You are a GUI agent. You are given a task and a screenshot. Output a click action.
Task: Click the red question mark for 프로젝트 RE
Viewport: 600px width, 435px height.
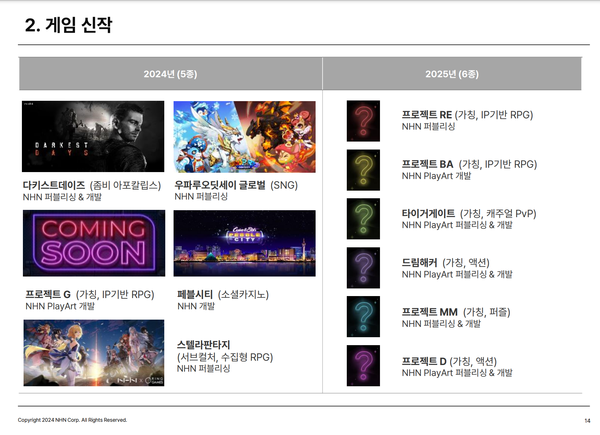(363, 121)
